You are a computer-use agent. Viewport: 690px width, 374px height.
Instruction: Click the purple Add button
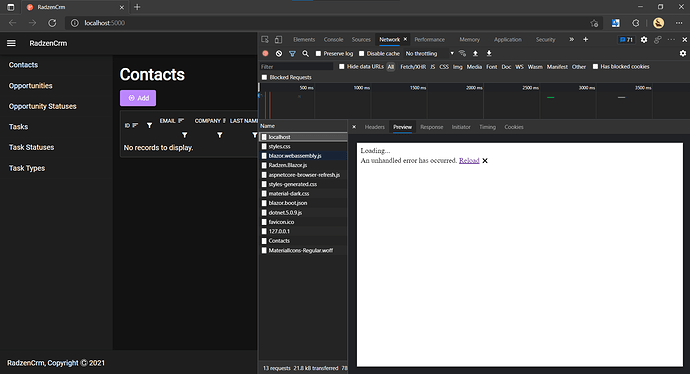[138, 98]
